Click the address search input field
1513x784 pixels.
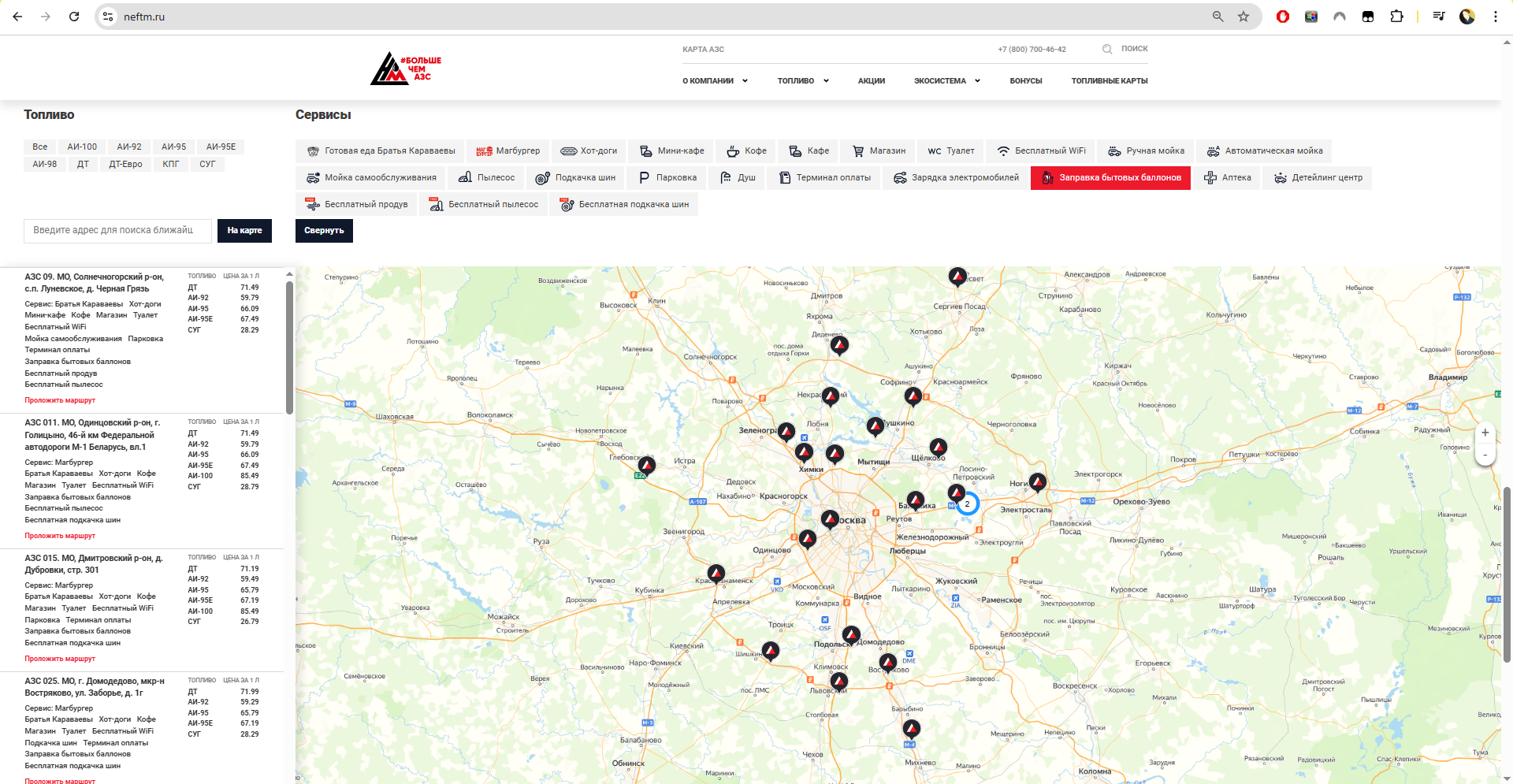point(117,230)
